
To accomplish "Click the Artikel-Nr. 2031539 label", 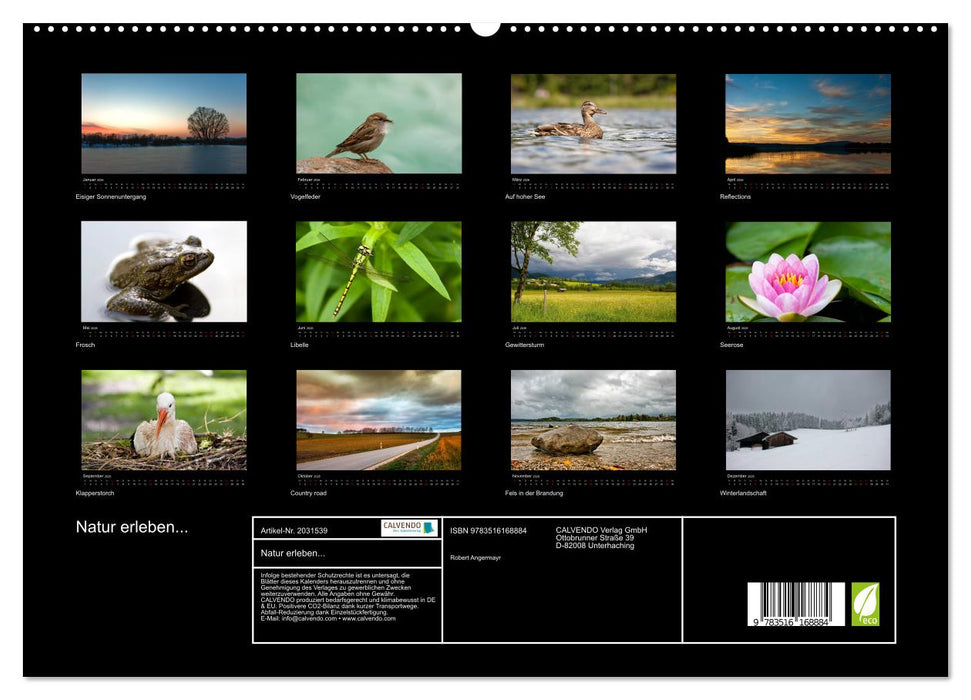I will [295, 531].
